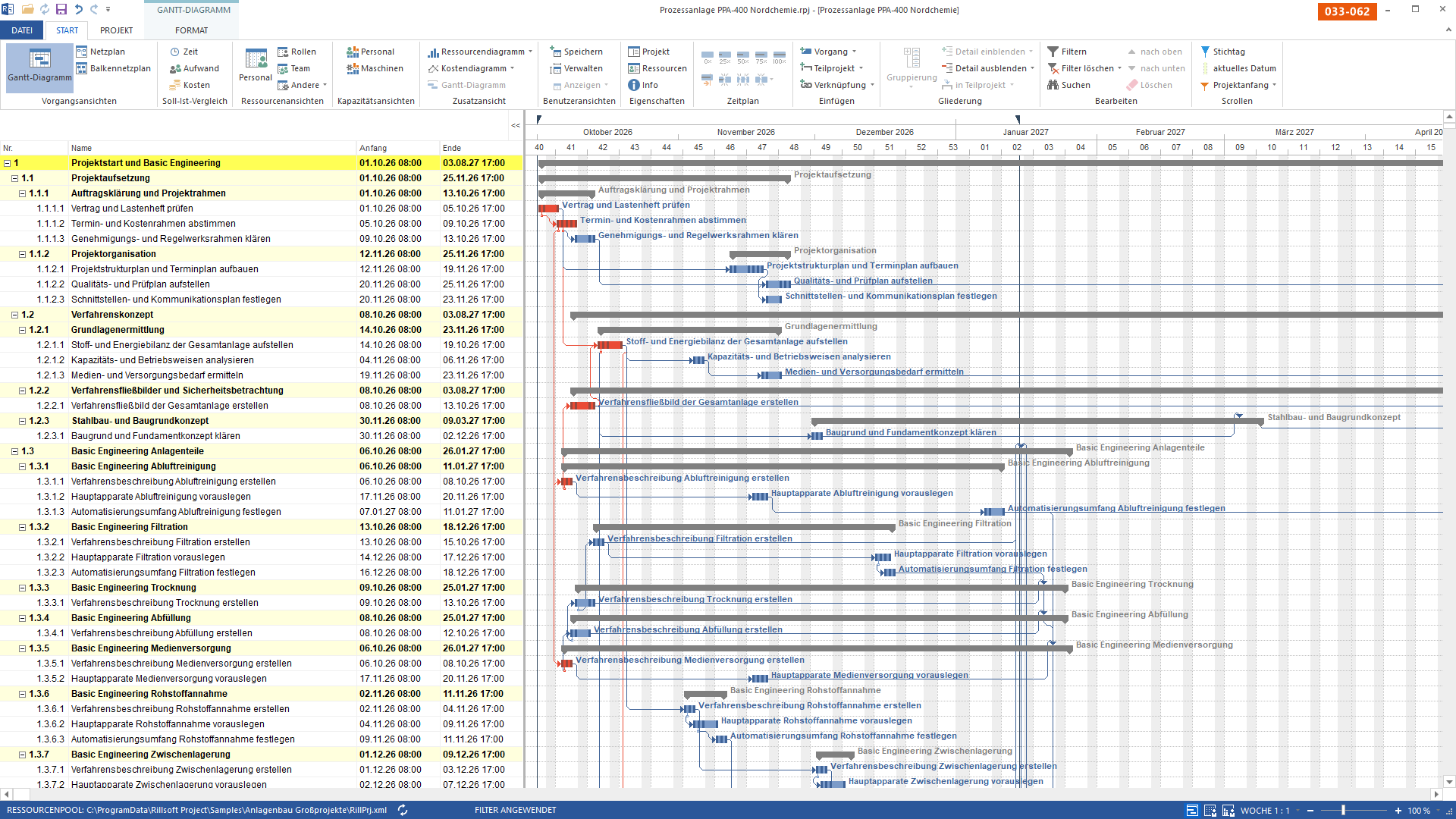1456x819 pixels.
Task: Open the Team resource view
Action: point(293,68)
